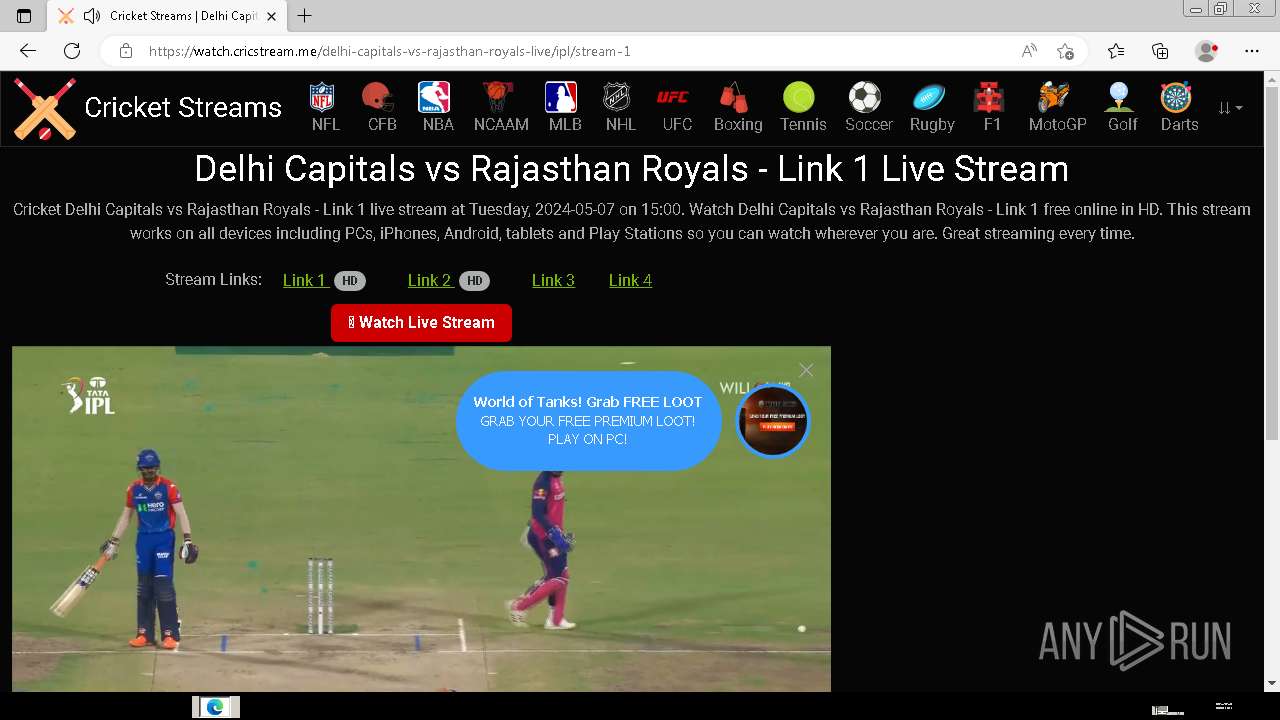This screenshot has width=1280, height=720.
Task: Choose the Rugby ball icon
Action: tap(928, 97)
